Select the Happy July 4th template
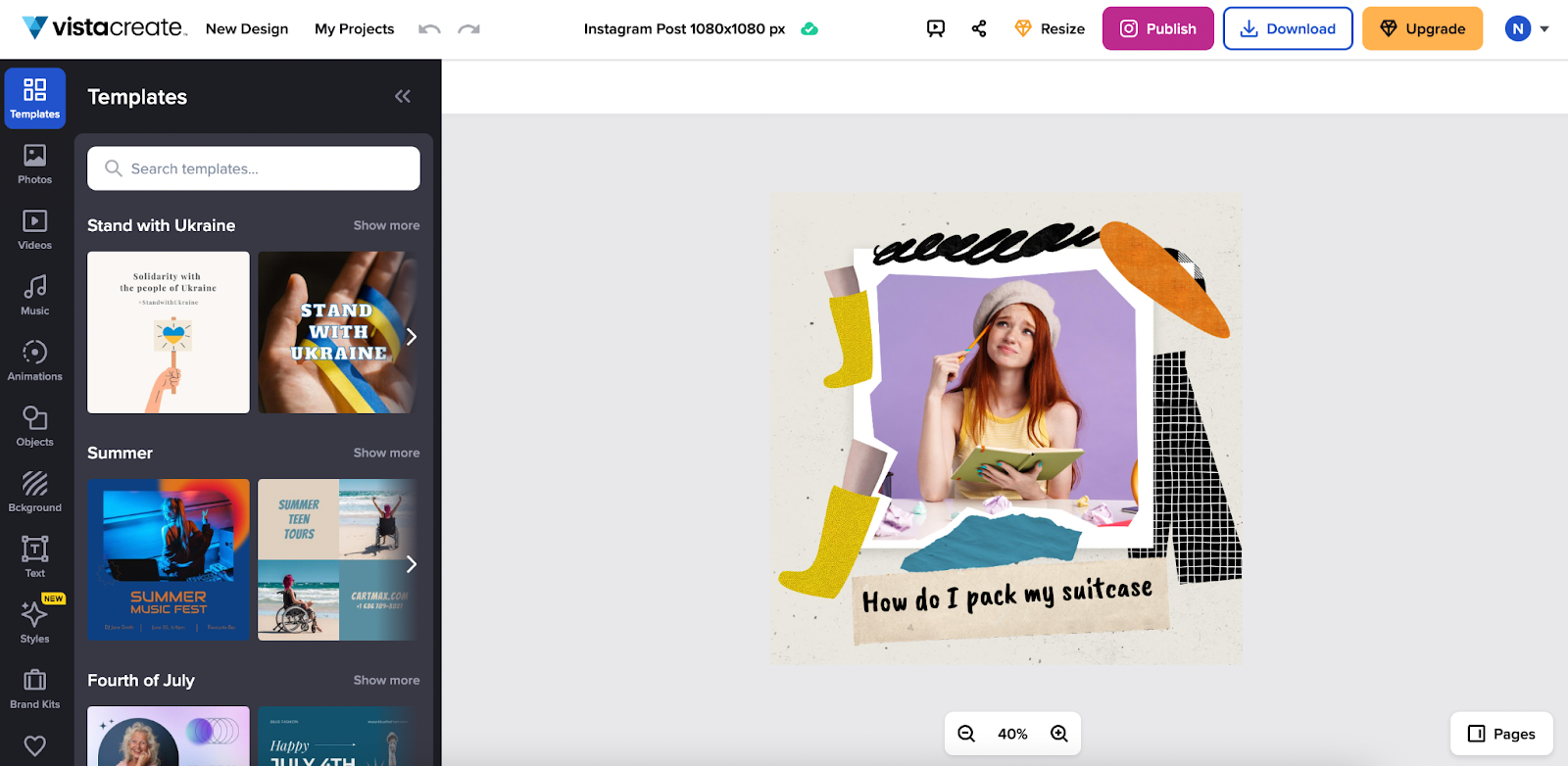The height and width of the screenshot is (766, 1568). pos(337,736)
